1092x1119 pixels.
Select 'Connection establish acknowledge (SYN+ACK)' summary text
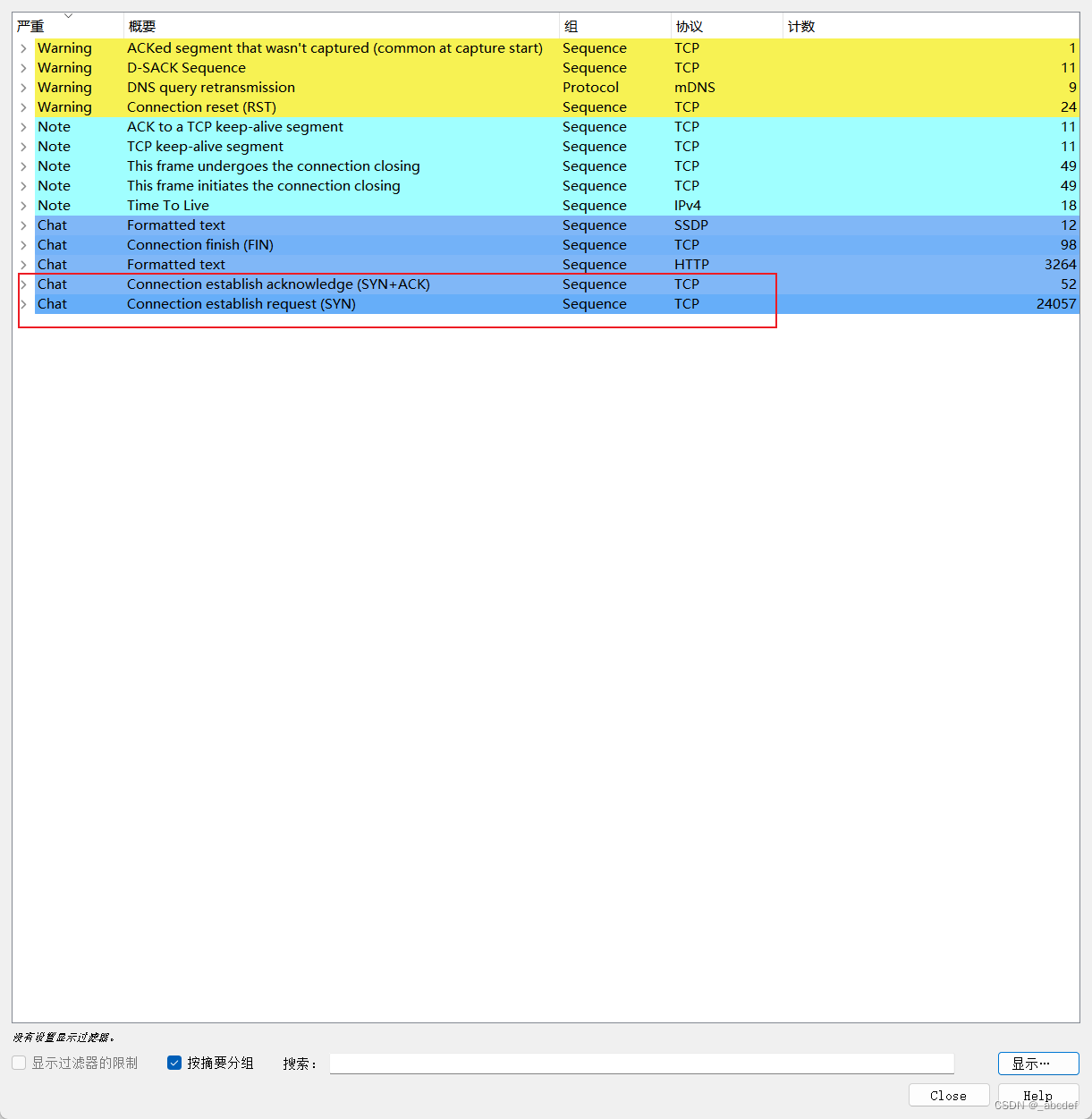click(x=278, y=284)
